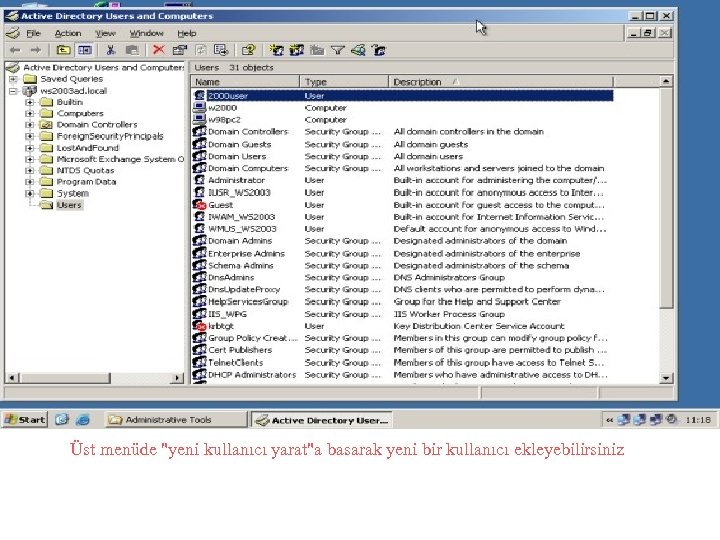Click the Find objects toolbar icon
This screenshot has height=540, width=720.
(x=358, y=50)
